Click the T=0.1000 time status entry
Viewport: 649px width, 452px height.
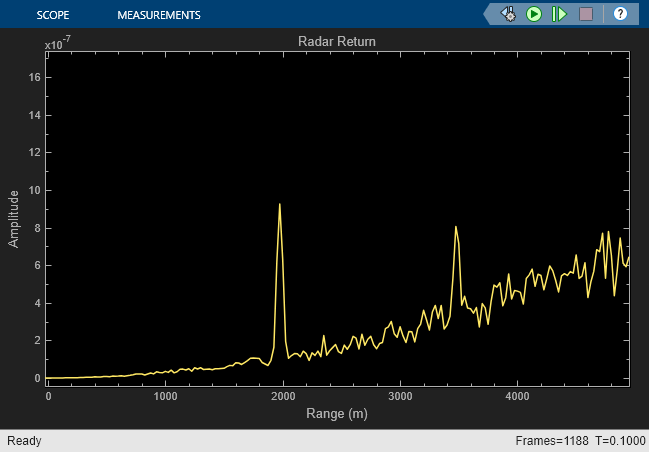click(620, 441)
